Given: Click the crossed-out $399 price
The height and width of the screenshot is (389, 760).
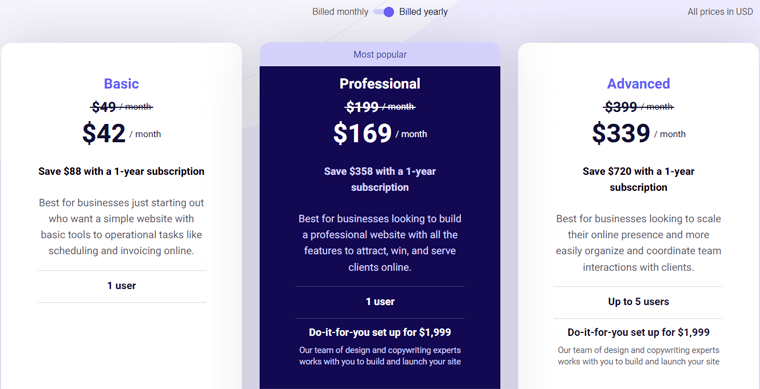Looking at the screenshot, I should tap(638, 107).
